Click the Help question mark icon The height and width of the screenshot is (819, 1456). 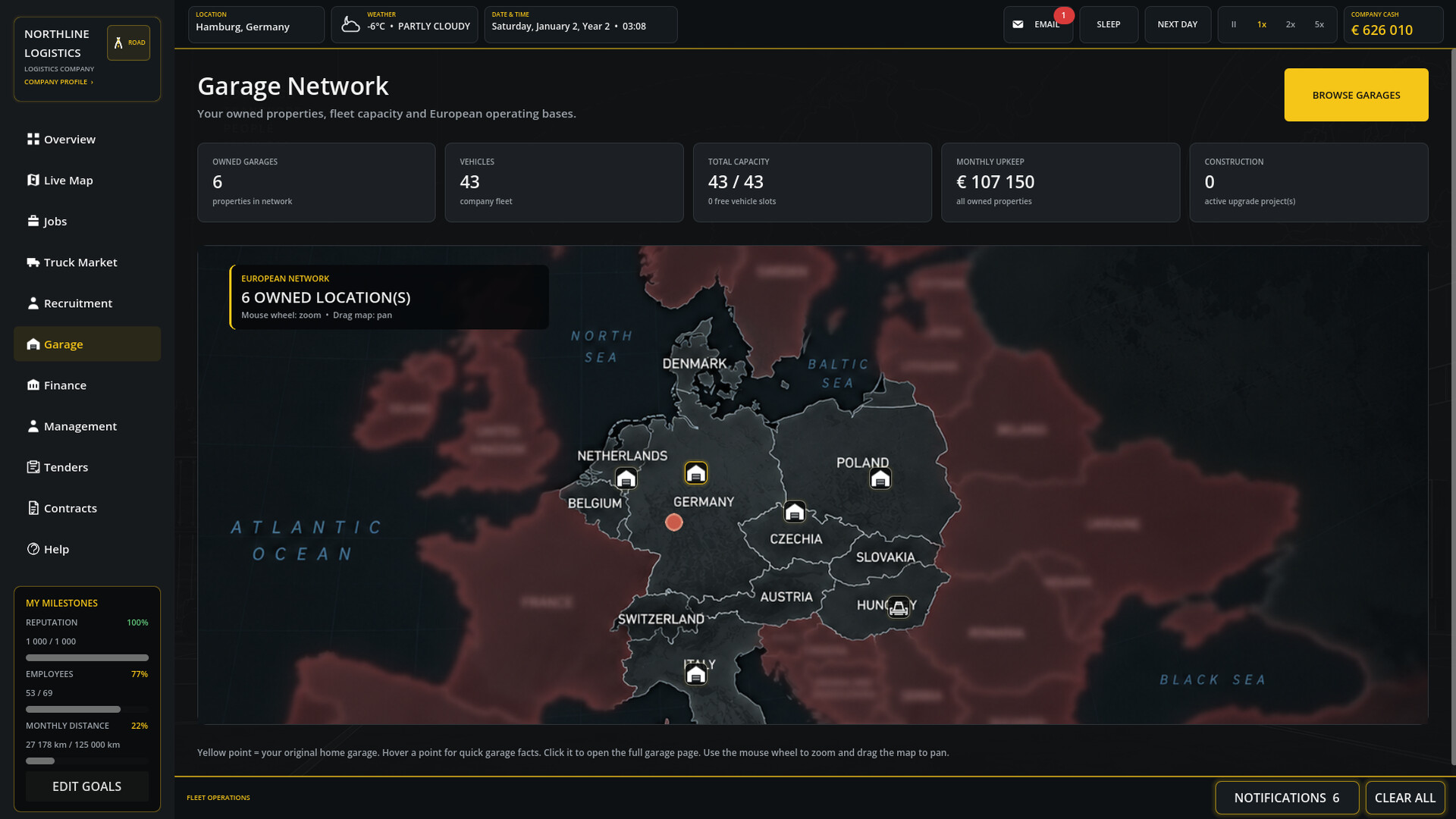(33, 549)
